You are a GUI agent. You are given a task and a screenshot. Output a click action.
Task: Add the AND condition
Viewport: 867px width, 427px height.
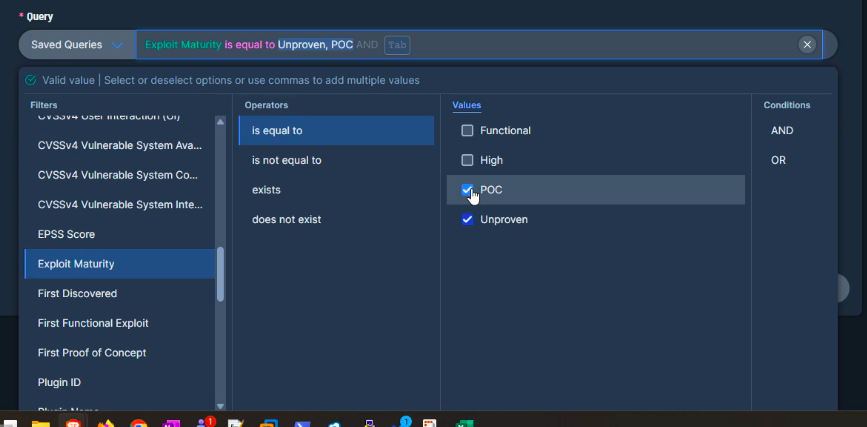[x=782, y=131]
